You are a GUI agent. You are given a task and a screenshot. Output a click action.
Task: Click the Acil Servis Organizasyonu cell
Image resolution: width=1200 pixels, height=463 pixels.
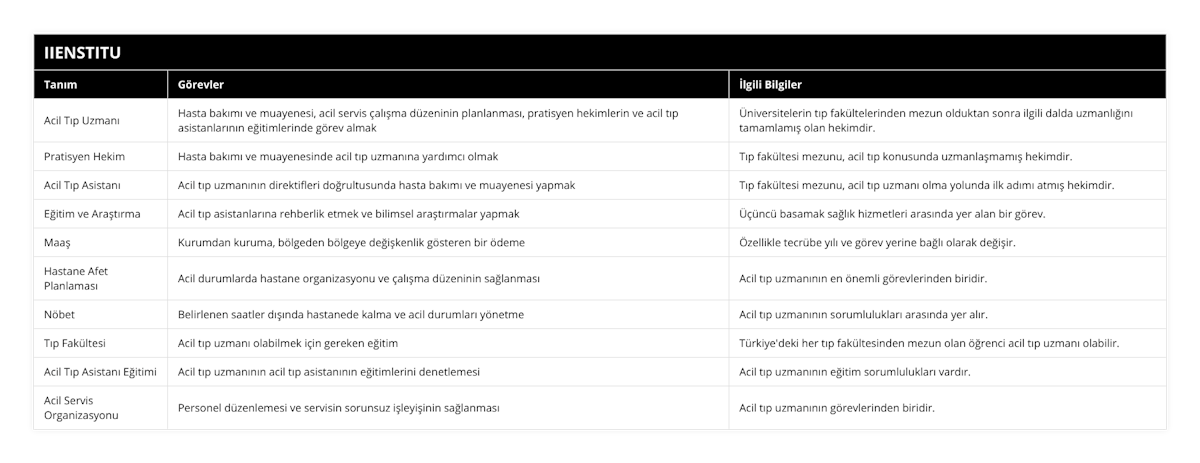pyautogui.click(x=100, y=408)
